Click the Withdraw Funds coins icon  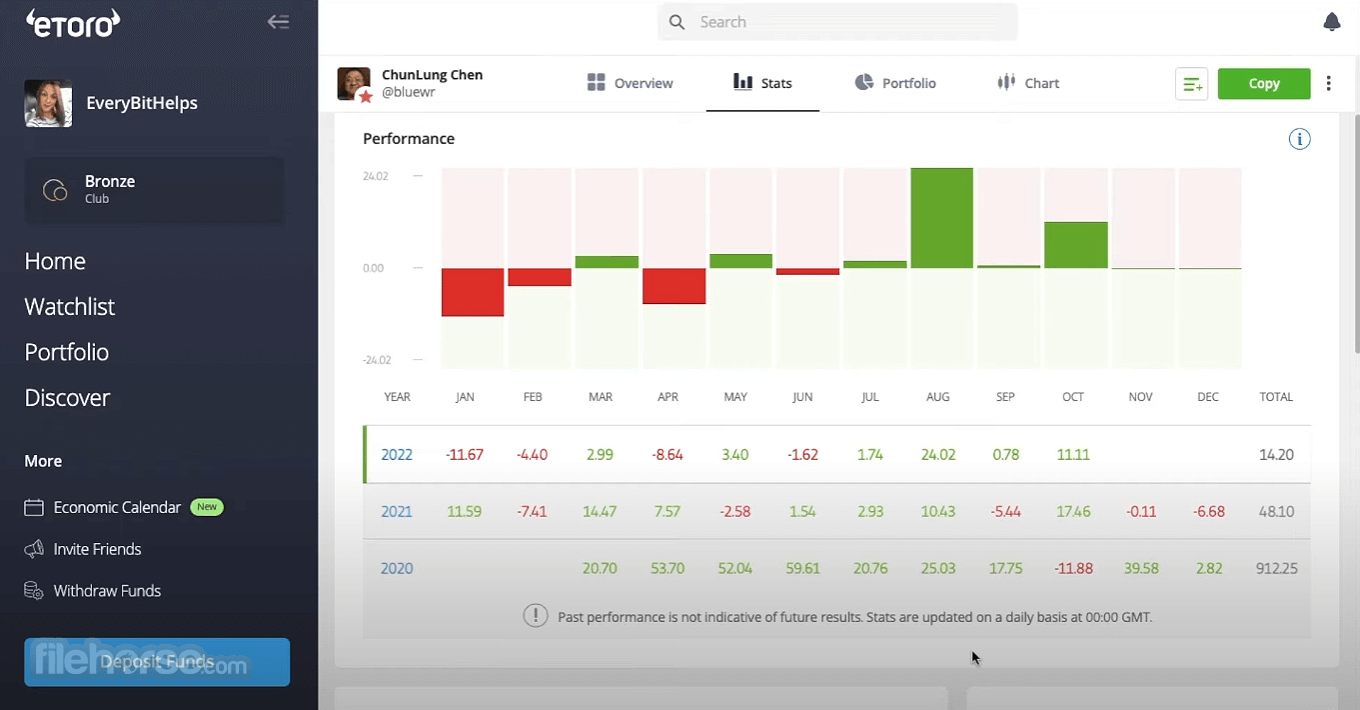tap(34, 591)
